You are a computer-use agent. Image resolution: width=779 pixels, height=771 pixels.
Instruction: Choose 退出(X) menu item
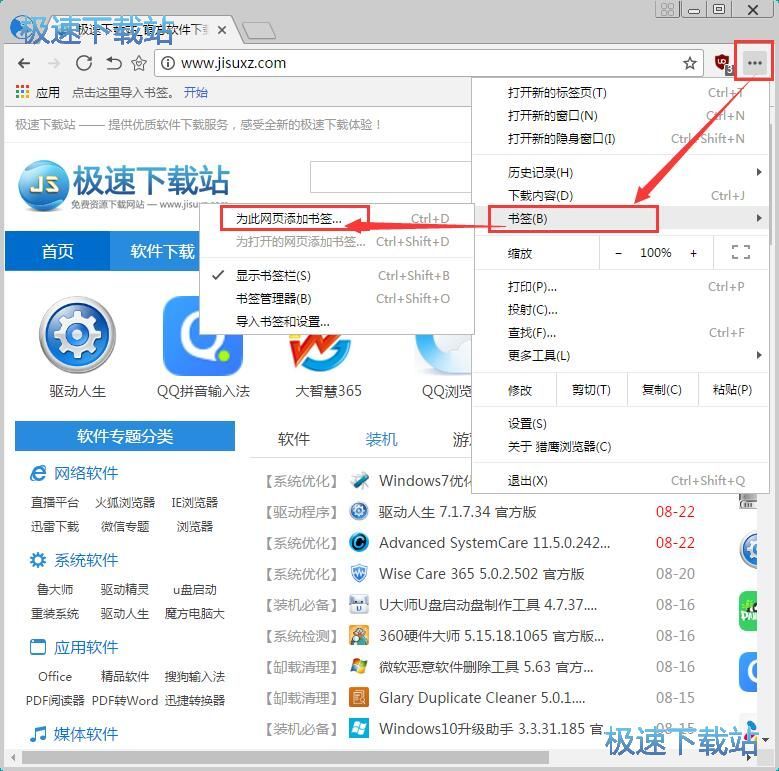point(620,480)
